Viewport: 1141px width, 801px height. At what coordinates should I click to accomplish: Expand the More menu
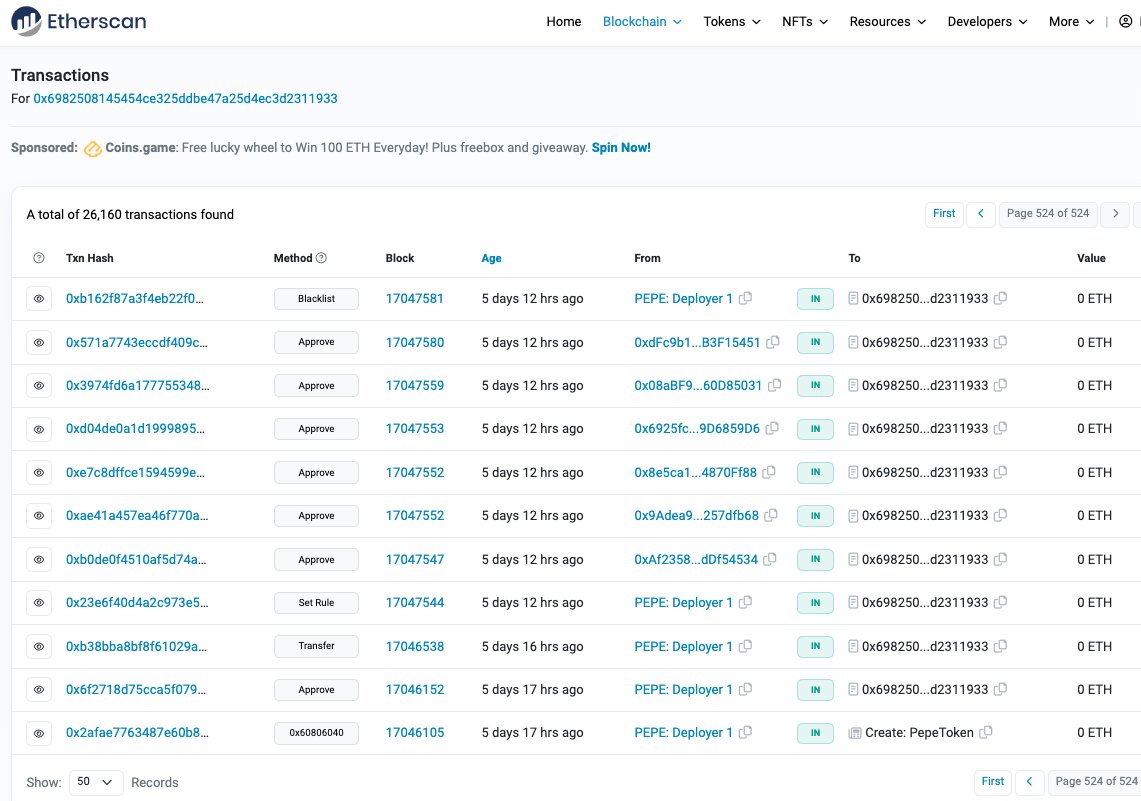(1072, 22)
